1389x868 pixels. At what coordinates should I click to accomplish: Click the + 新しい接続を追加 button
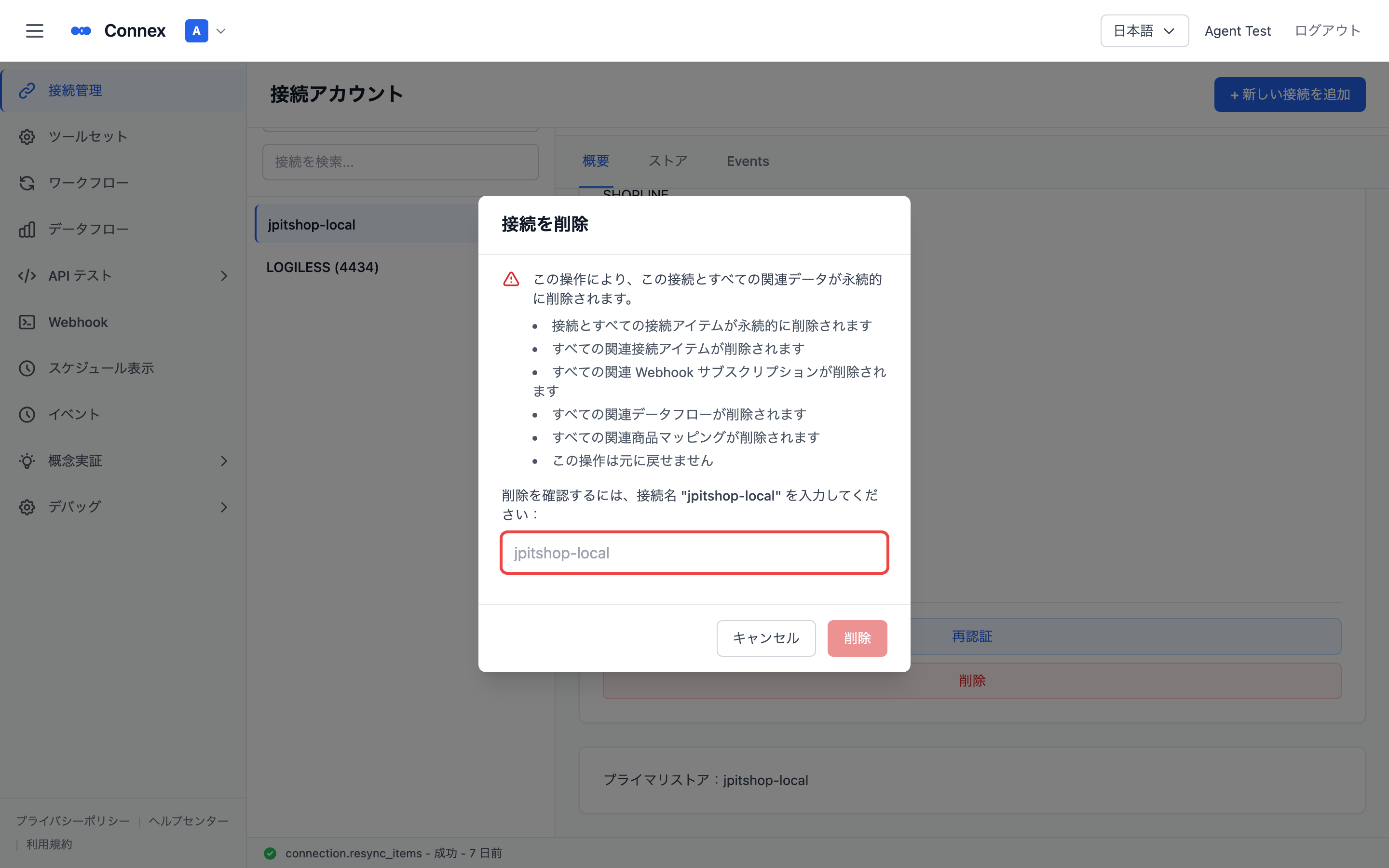coord(1289,94)
